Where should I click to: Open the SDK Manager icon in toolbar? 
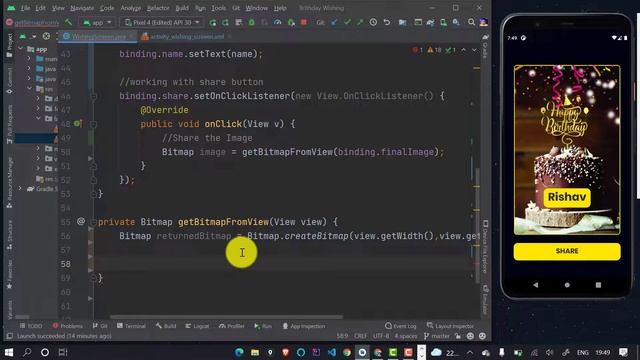(456, 22)
